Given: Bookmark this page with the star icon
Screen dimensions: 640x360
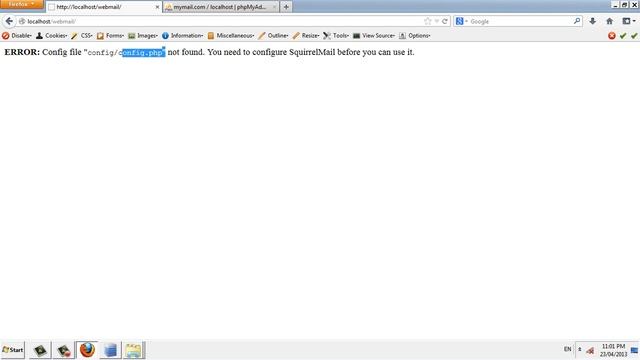Looking at the screenshot, I should (x=427, y=21).
